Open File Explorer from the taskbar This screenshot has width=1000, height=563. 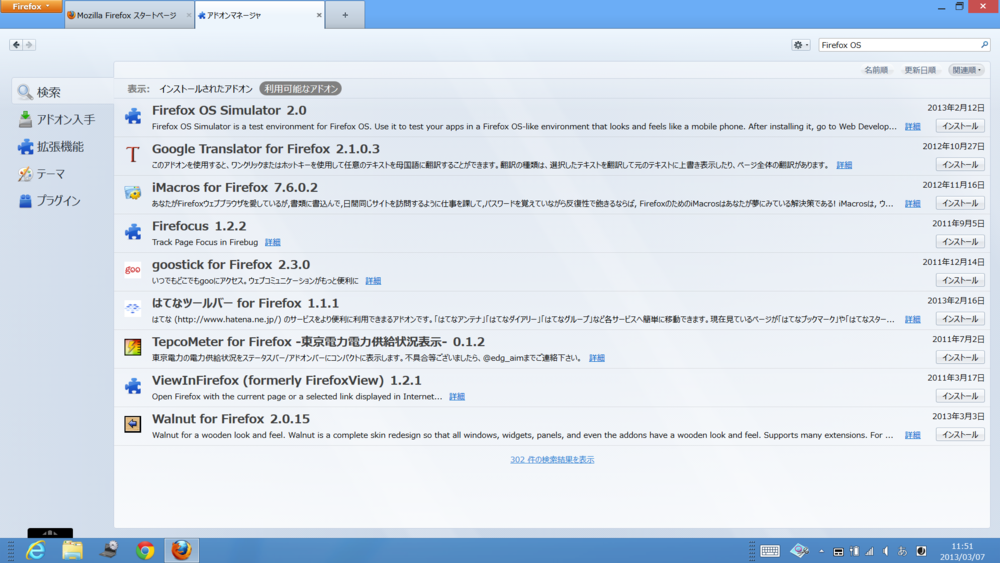(x=72, y=550)
